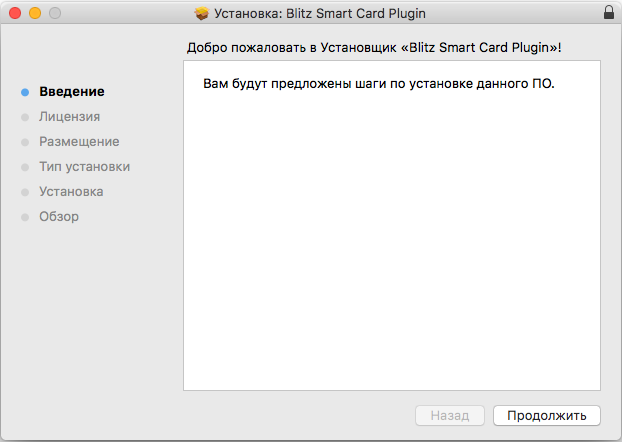
Task: Select the Обзор step label
Action: coord(59,217)
